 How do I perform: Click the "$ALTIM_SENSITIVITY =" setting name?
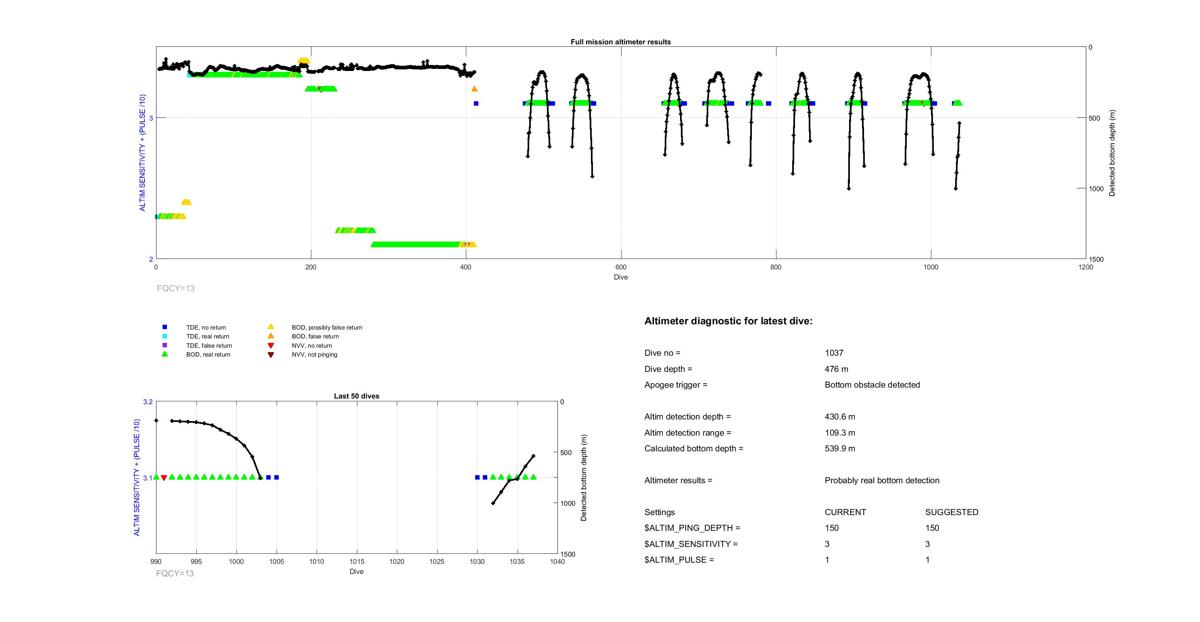pos(691,544)
